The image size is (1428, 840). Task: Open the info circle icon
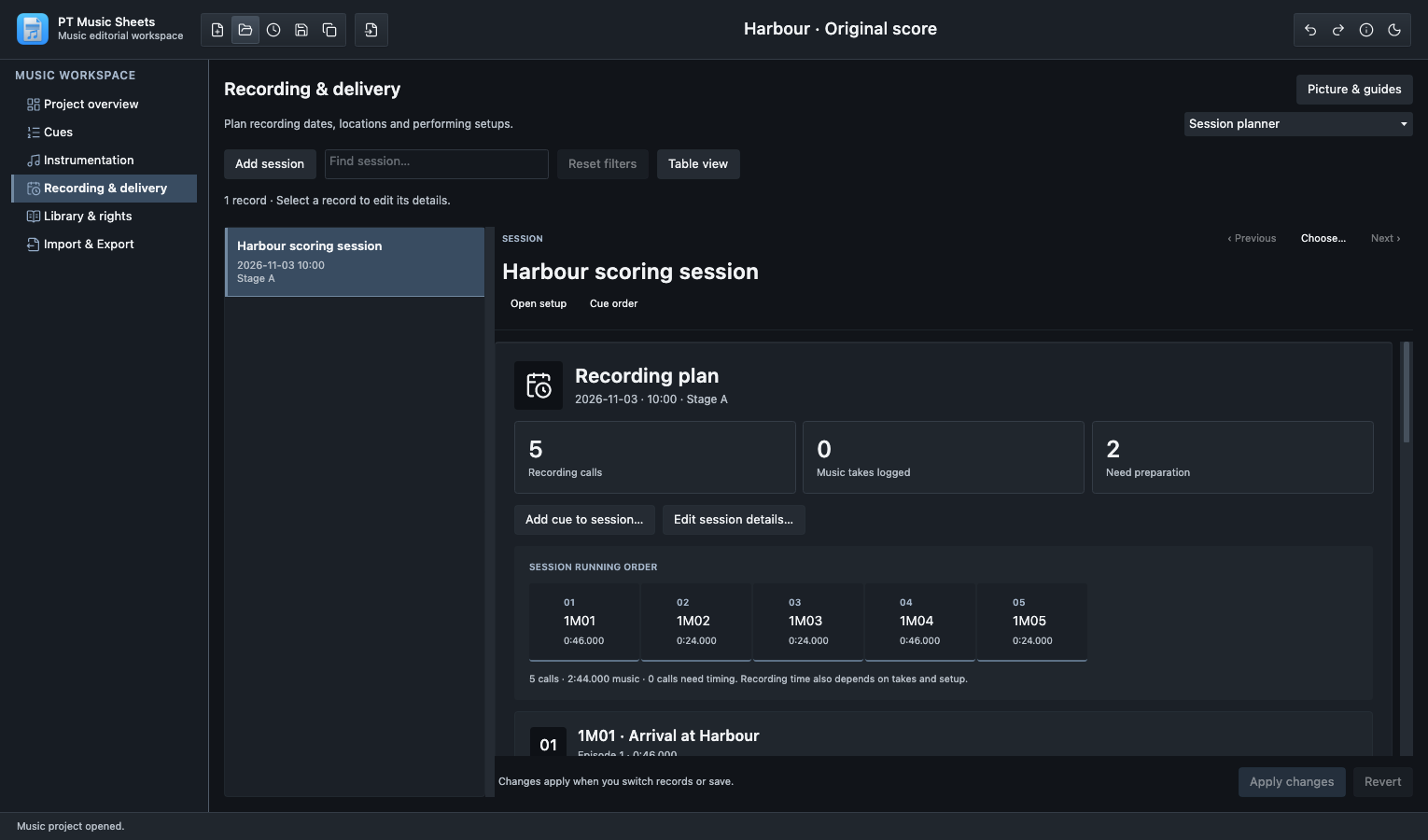click(x=1366, y=30)
